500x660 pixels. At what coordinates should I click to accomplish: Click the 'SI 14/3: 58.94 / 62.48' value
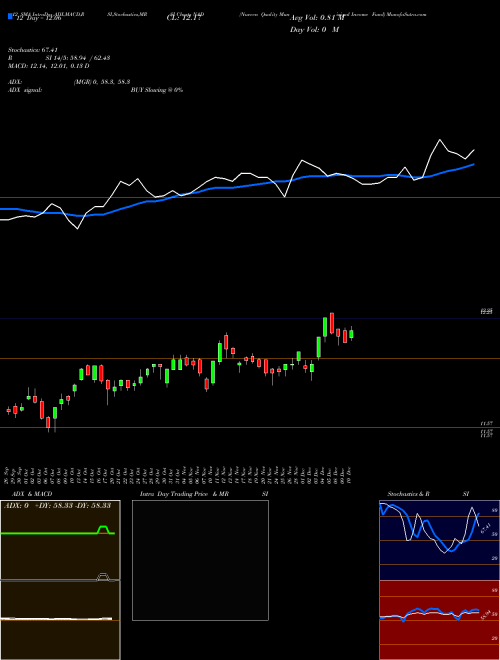click(78, 58)
